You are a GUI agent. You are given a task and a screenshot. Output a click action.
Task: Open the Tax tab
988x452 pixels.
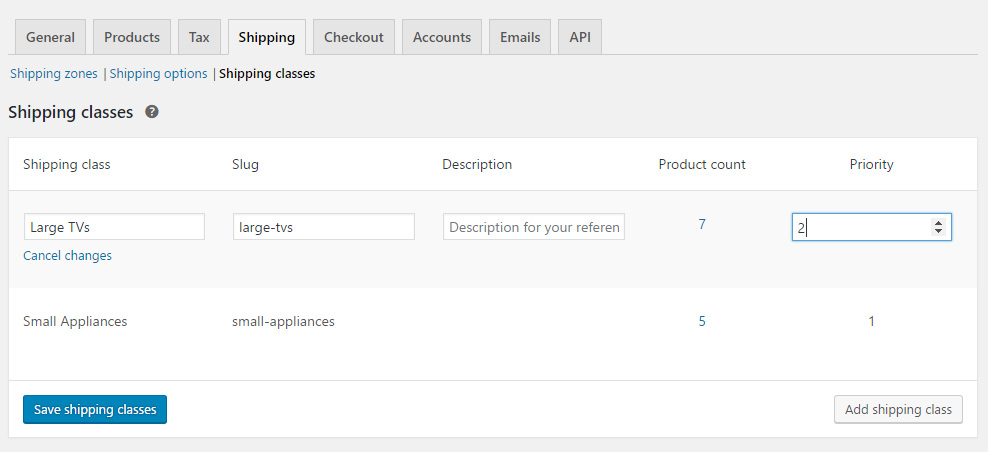click(199, 37)
